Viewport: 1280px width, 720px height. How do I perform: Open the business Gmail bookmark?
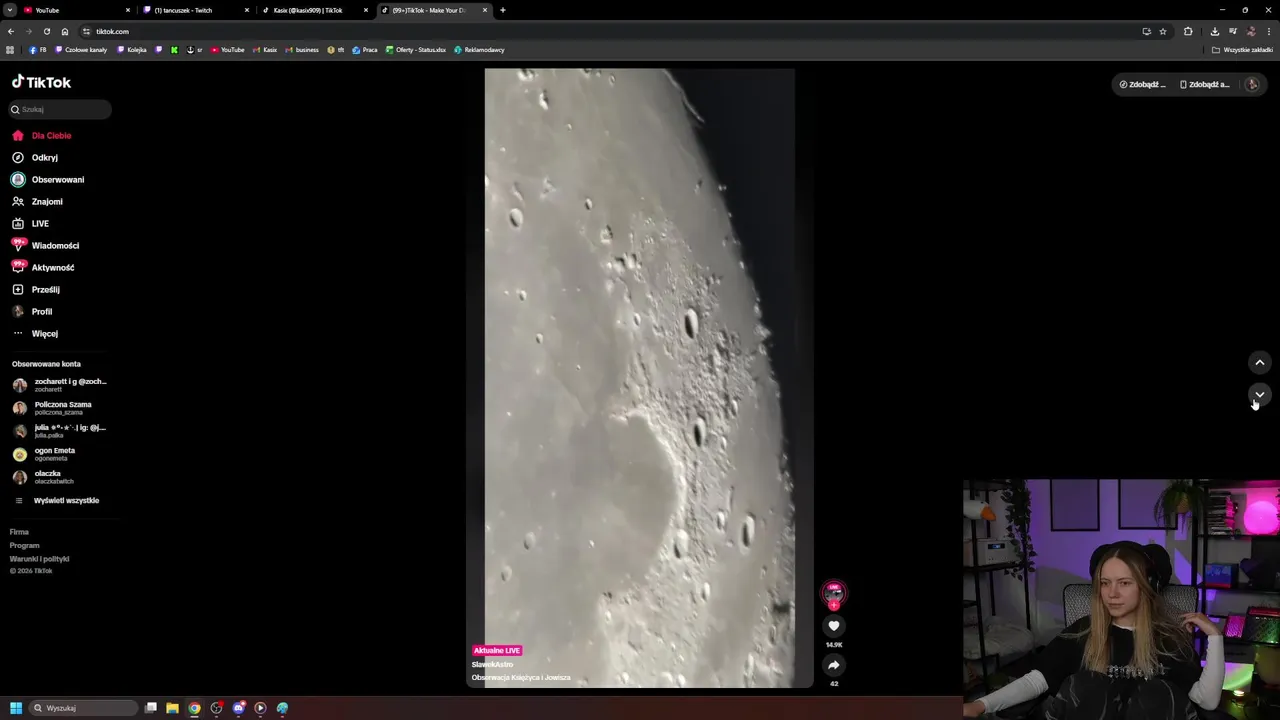(302, 50)
